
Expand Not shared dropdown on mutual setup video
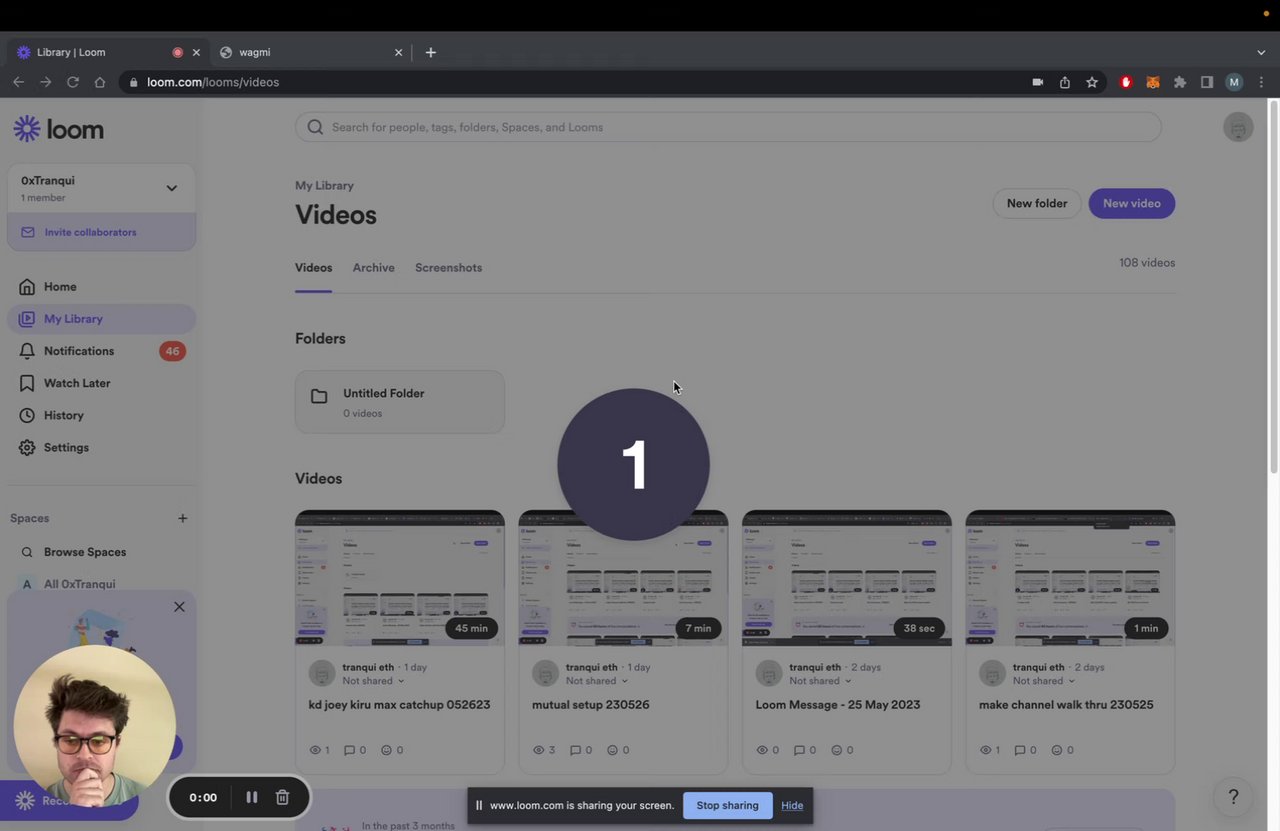597,681
